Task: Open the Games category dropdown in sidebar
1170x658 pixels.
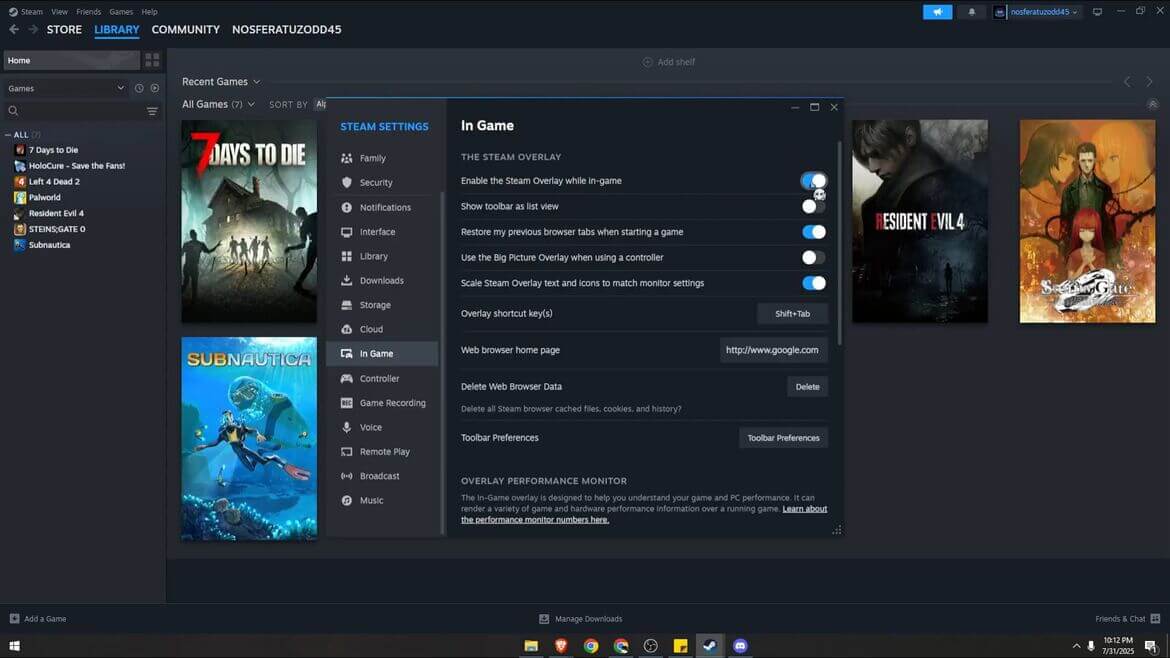Action: coord(66,88)
